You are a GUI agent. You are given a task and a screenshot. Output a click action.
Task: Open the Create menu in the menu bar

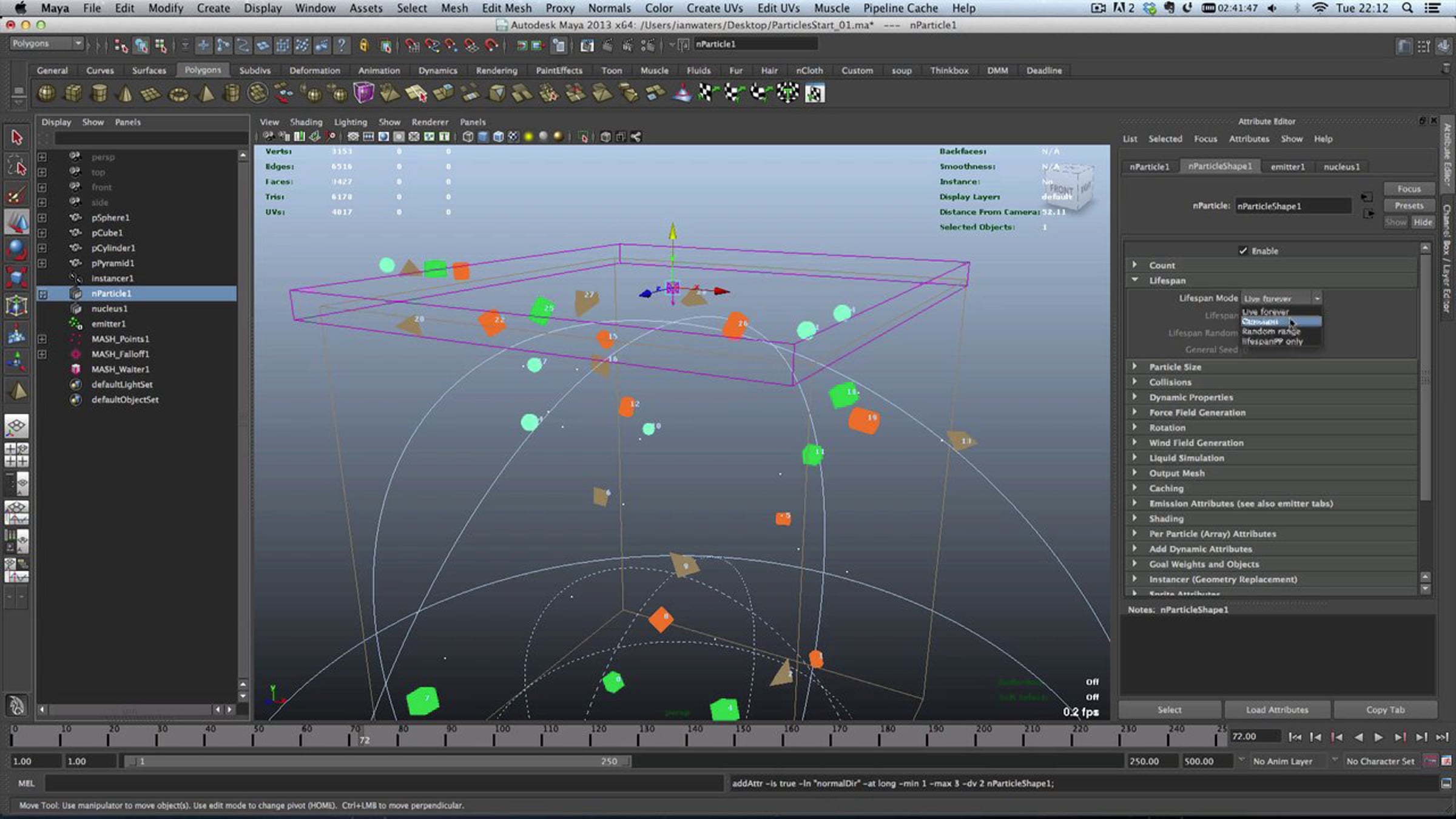point(213,8)
